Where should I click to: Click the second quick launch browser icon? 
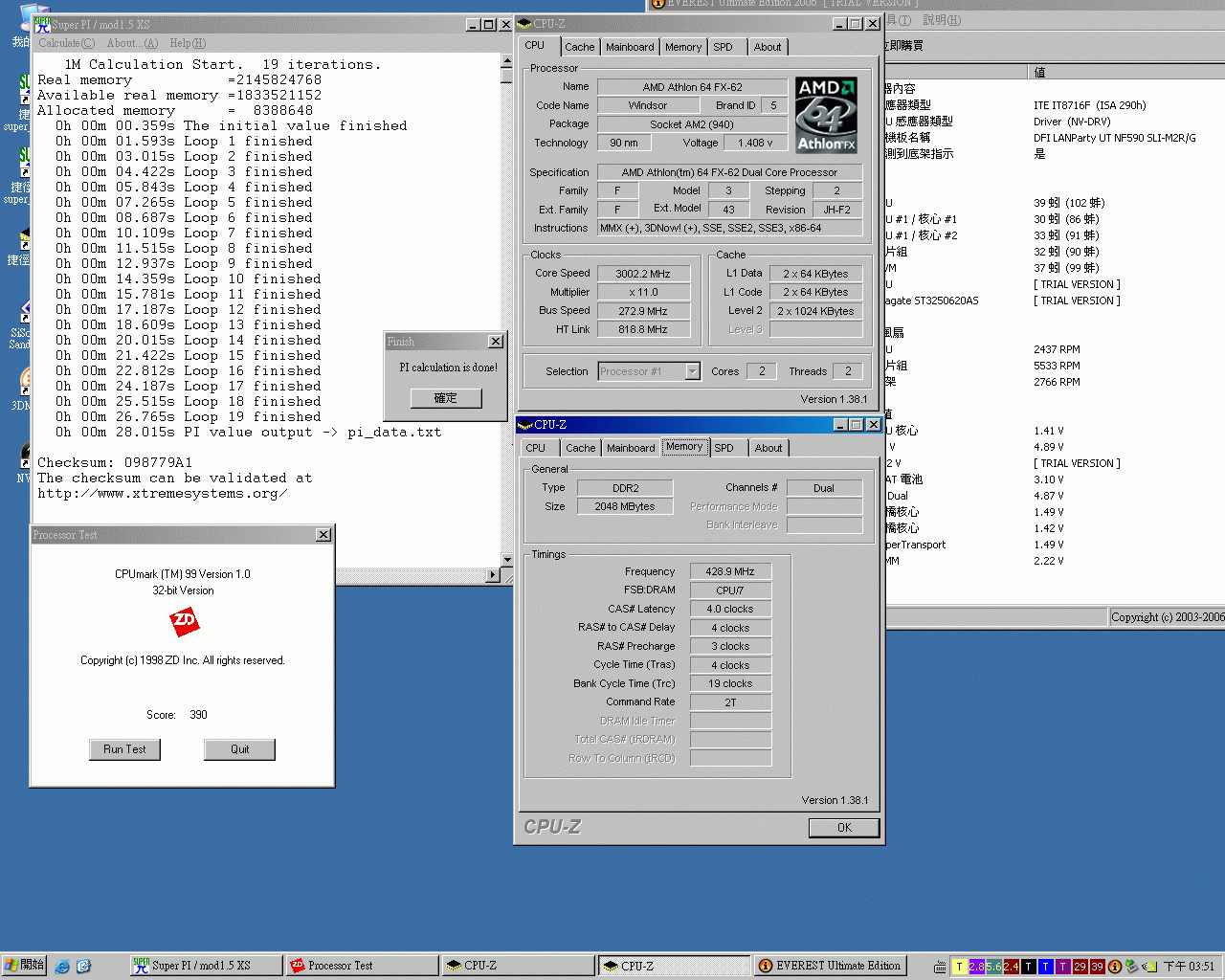coord(83,967)
